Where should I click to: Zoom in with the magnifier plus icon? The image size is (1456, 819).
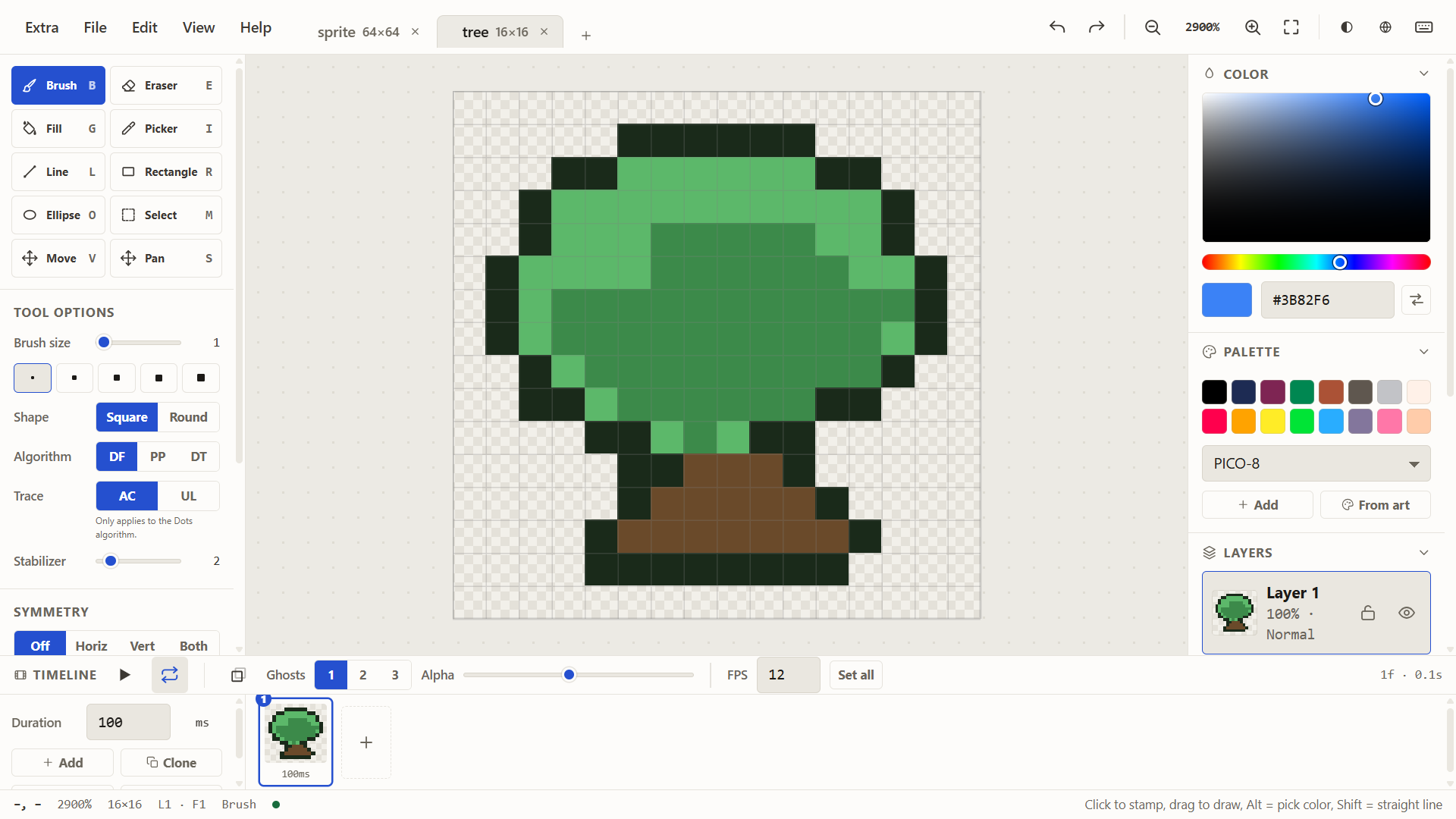click(x=1253, y=27)
